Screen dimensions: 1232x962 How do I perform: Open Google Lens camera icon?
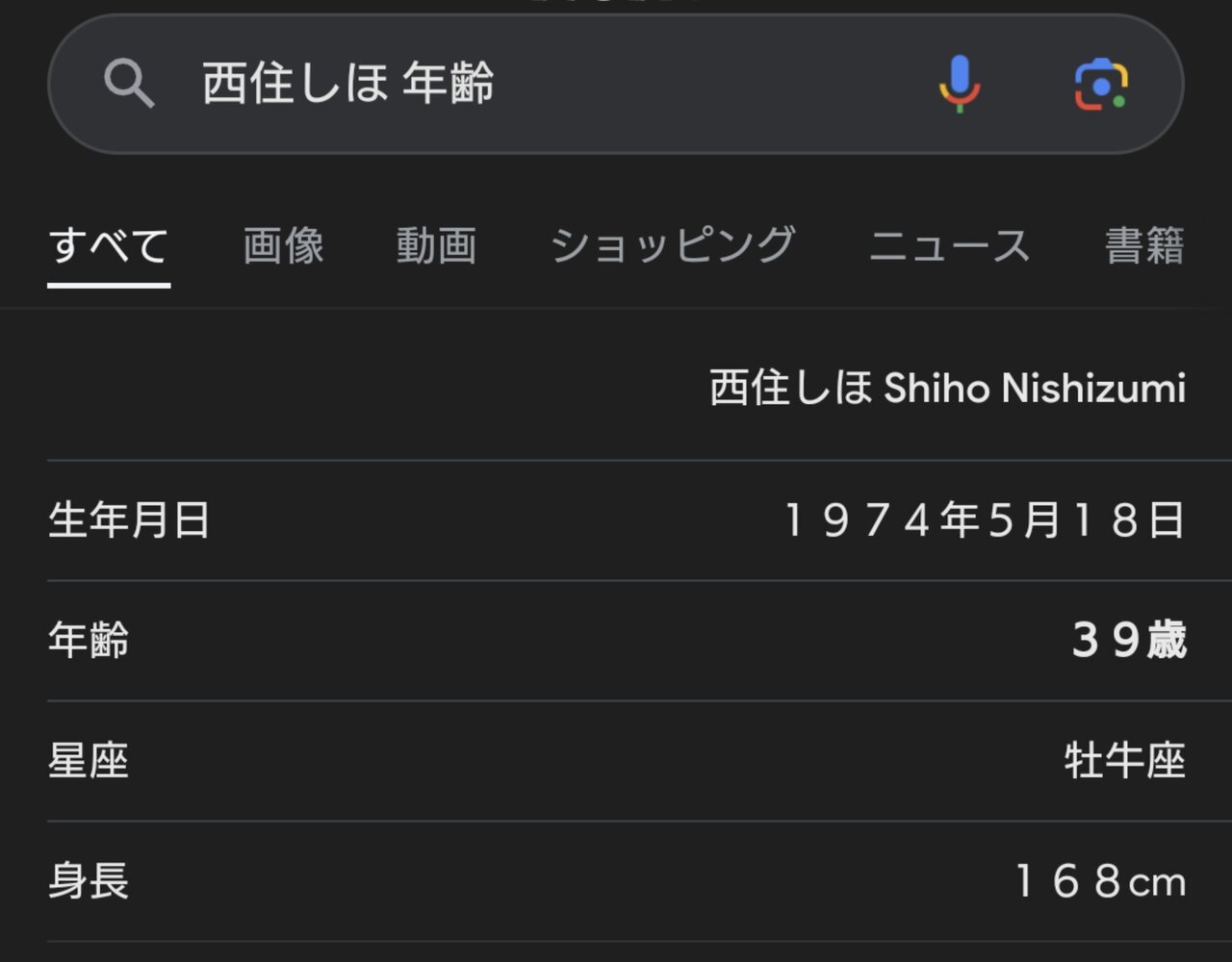tap(1101, 84)
